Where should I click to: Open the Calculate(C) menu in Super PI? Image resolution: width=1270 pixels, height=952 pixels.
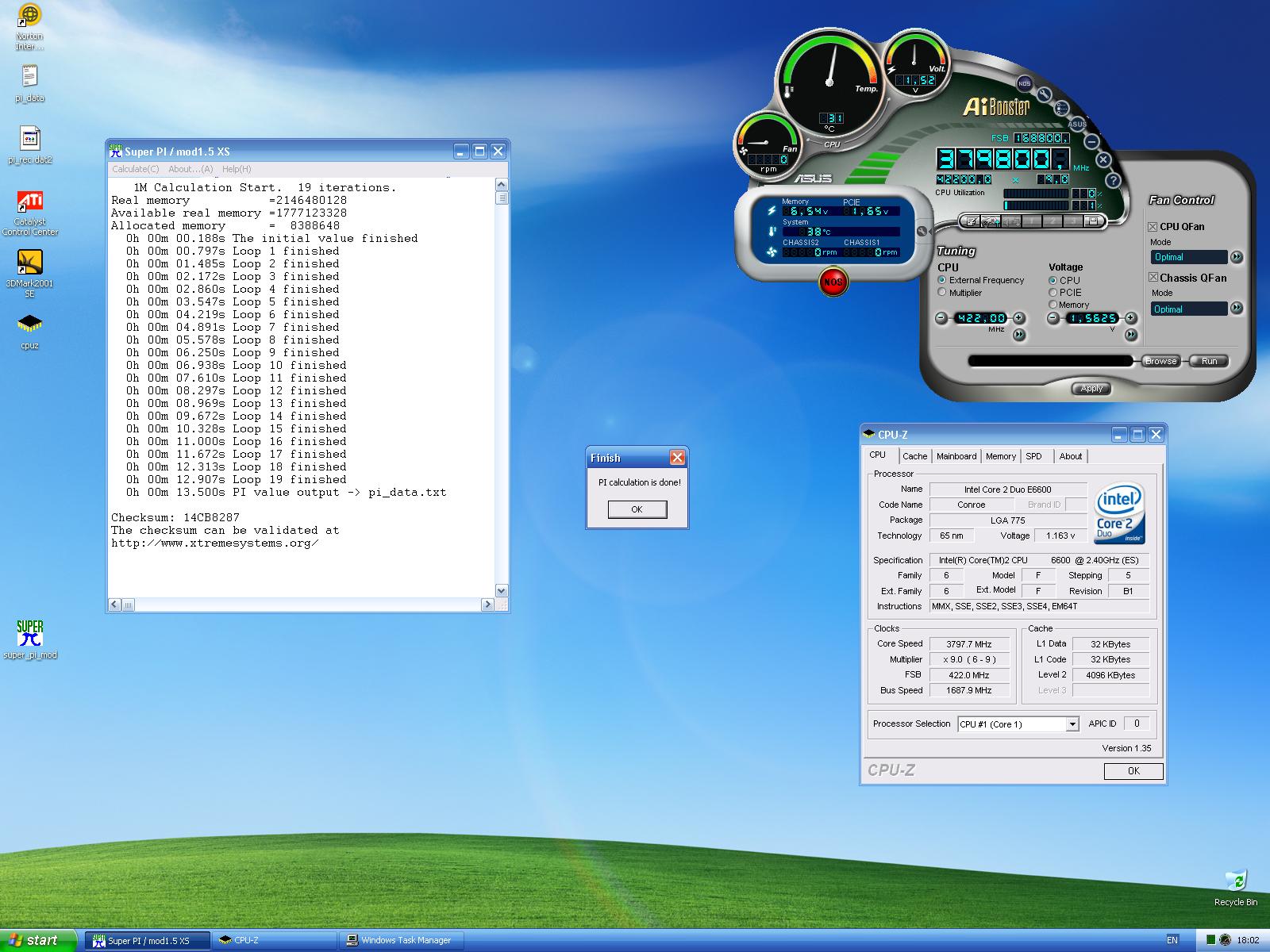[x=136, y=169]
